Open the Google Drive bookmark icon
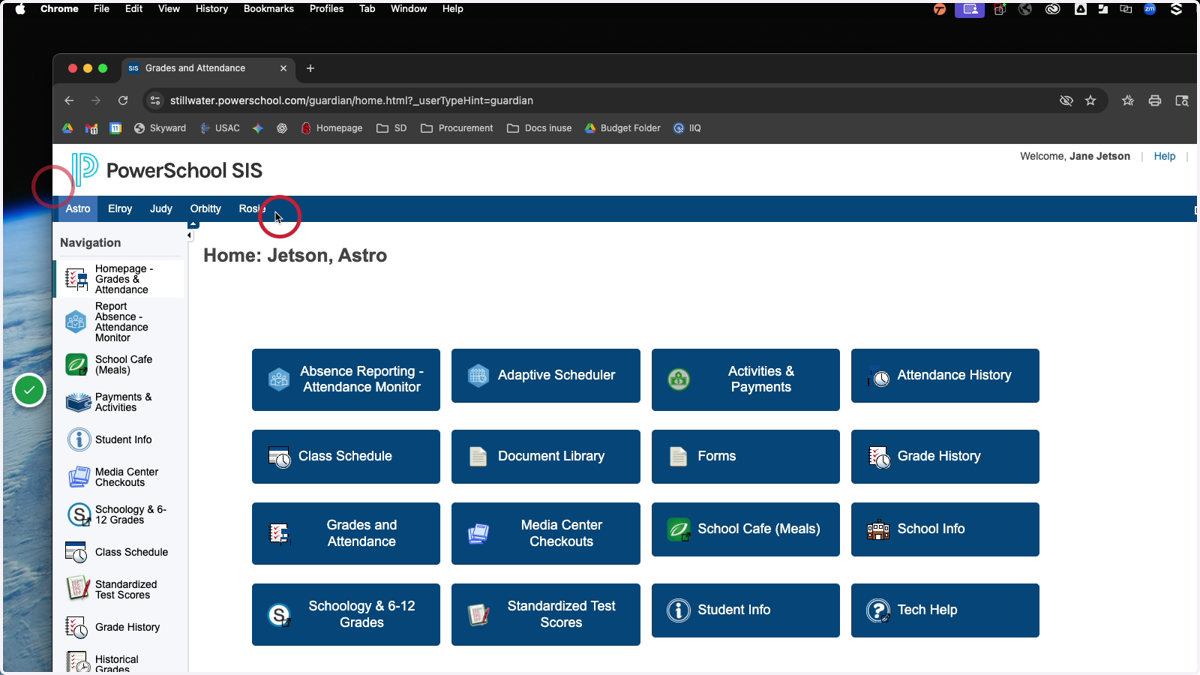The image size is (1200, 675). (x=68, y=128)
